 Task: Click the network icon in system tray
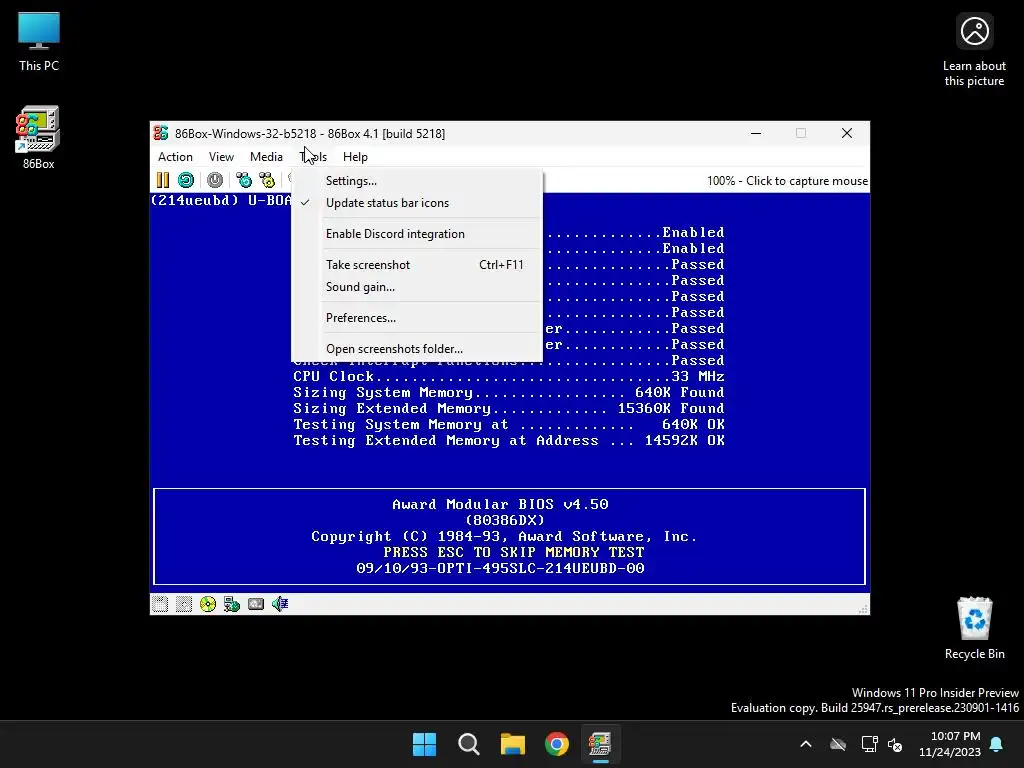point(869,744)
